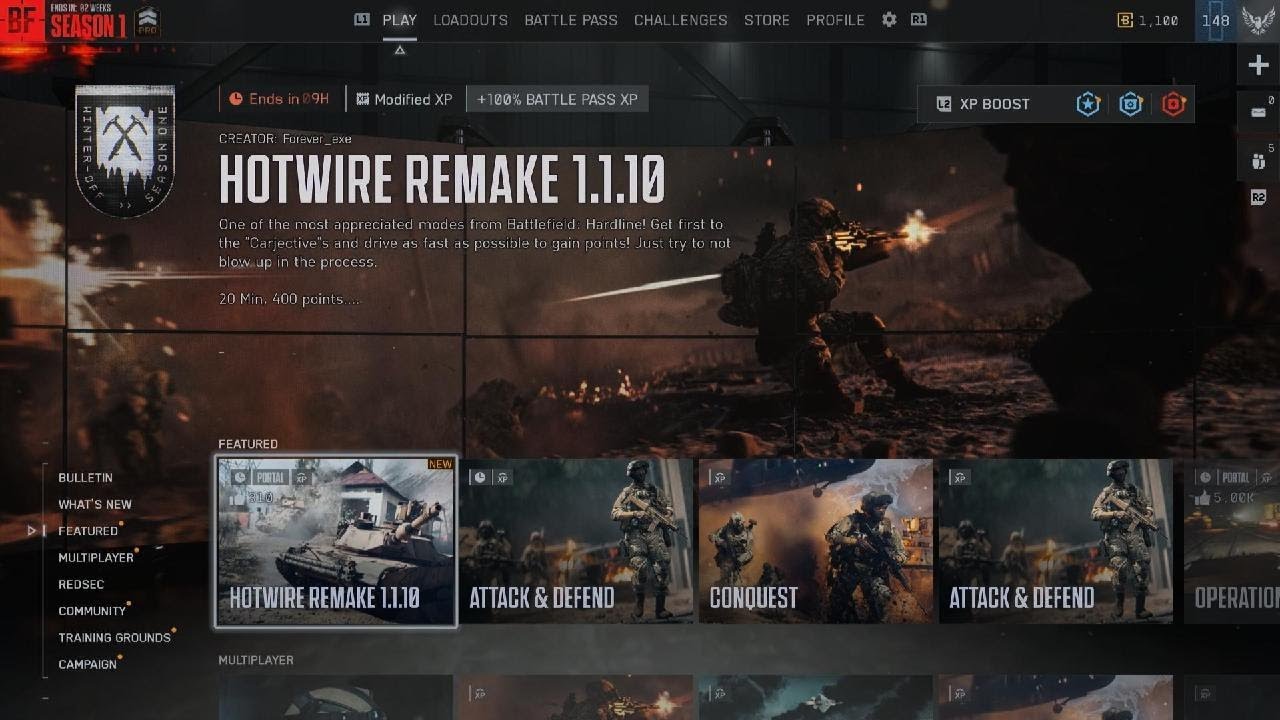Click the "20 Min. 400 points" text
Image resolution: width=1280 pixels, height=720 pixels.
tap(289, 299)
